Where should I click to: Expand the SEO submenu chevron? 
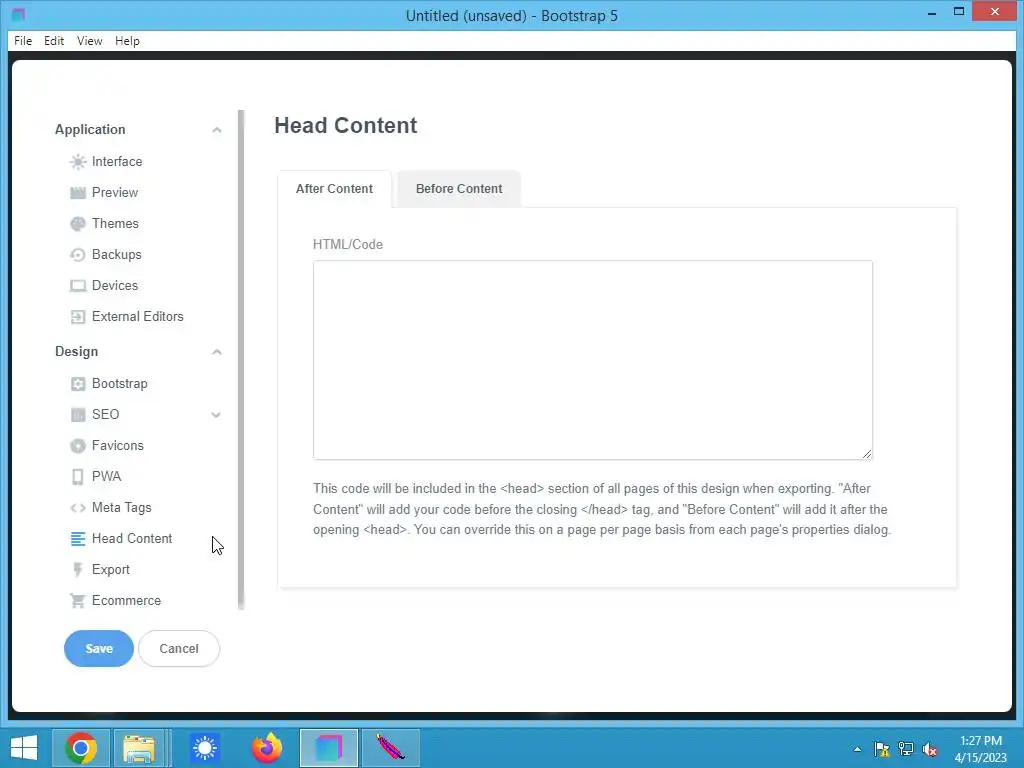(216, 415)
